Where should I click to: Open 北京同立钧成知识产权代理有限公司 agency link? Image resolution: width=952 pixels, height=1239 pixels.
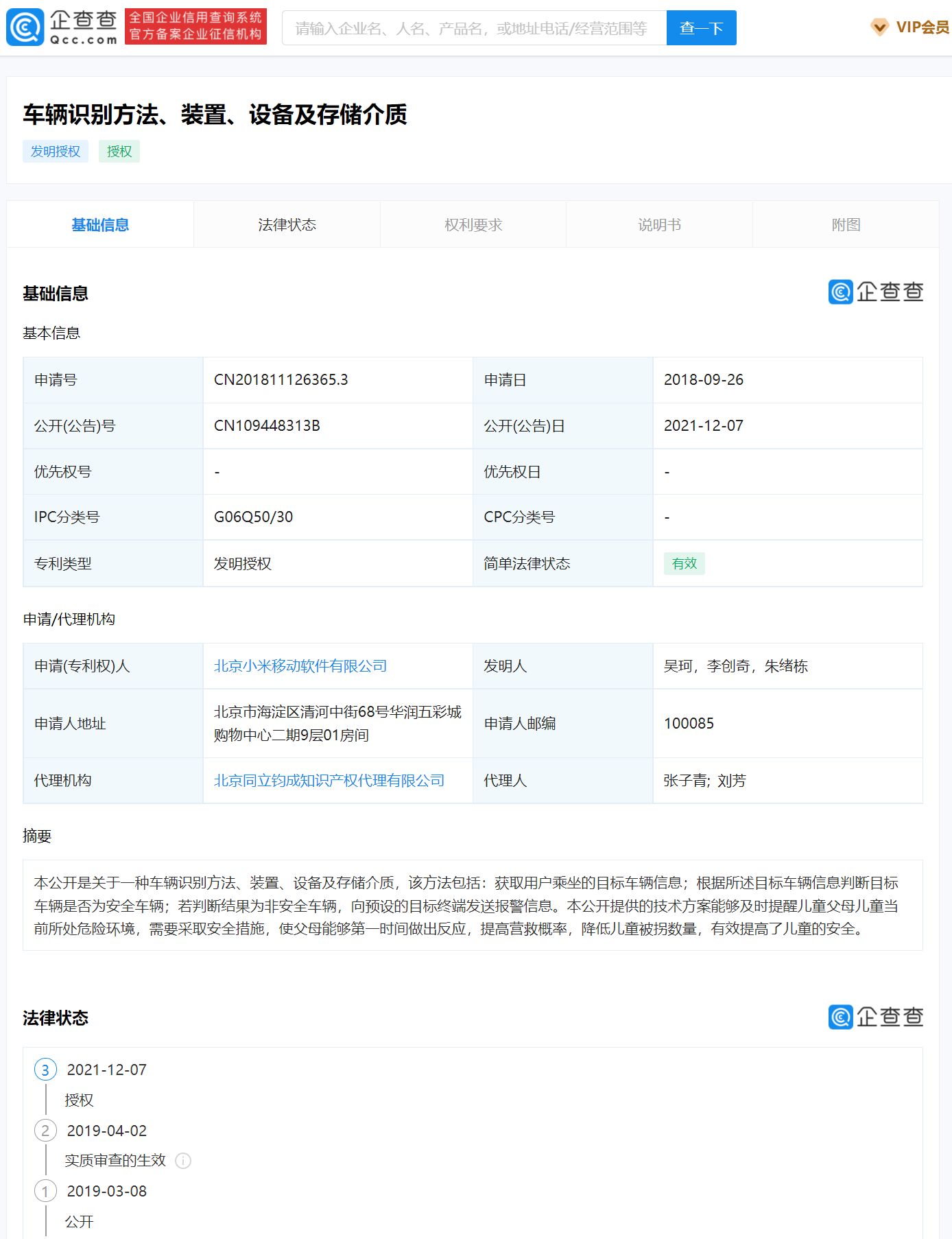329,781
